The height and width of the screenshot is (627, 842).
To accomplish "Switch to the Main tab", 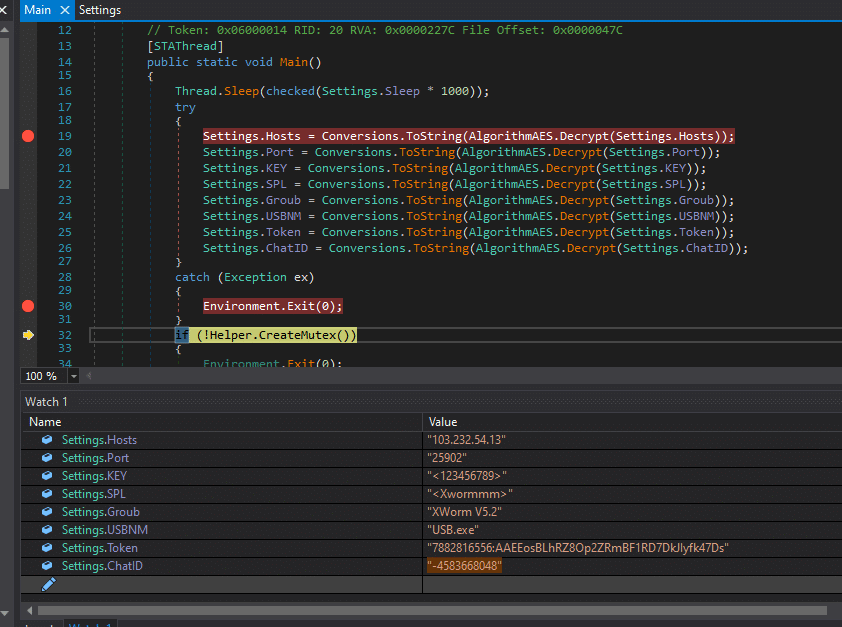I will click(x=37, y=10).
